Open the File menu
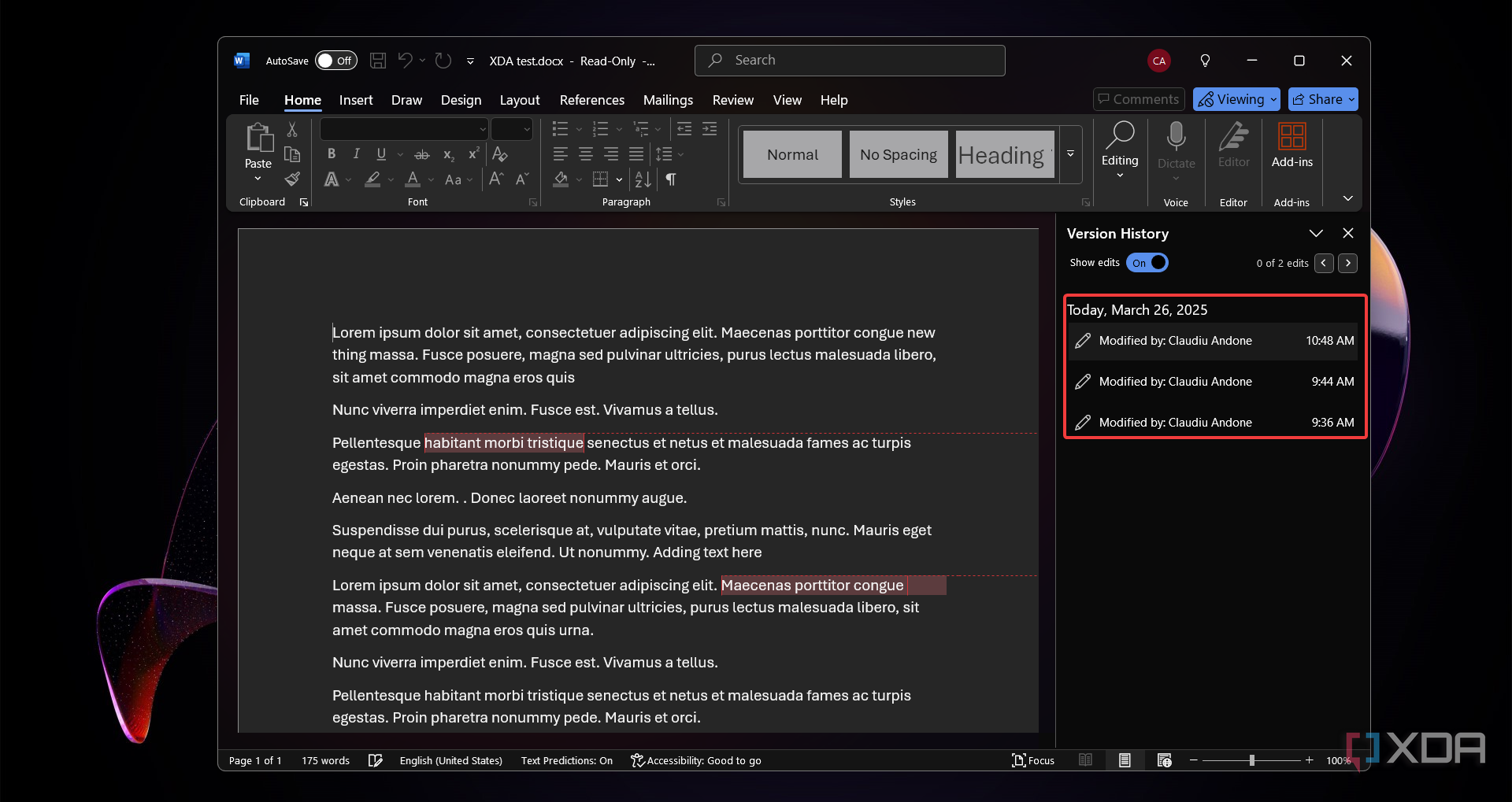 [249, 100]
